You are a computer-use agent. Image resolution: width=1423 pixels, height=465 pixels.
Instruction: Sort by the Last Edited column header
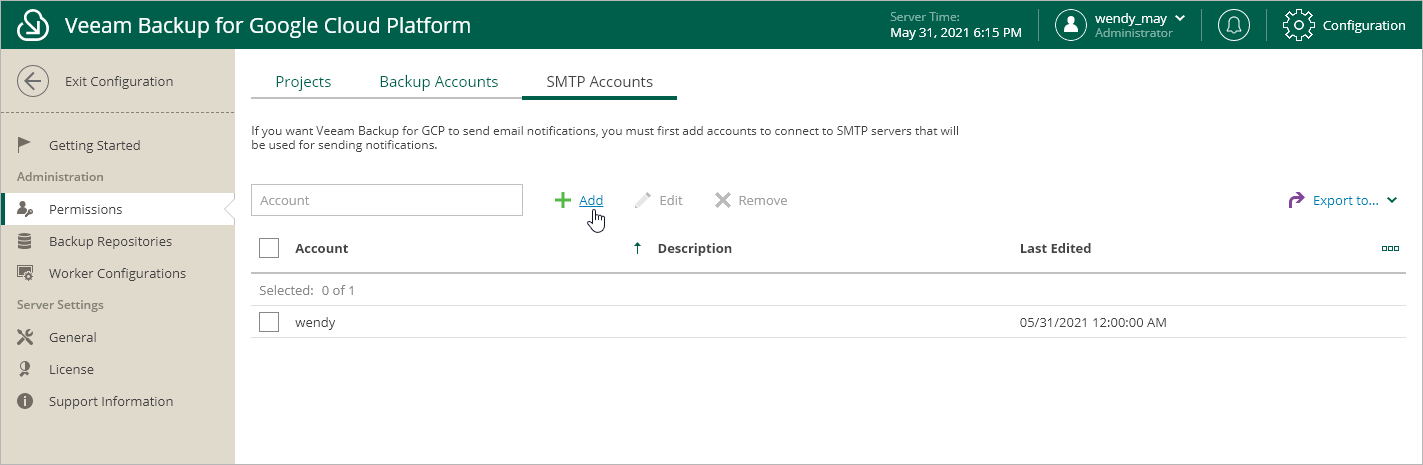pyautogui.click(x=1055, y=248)
